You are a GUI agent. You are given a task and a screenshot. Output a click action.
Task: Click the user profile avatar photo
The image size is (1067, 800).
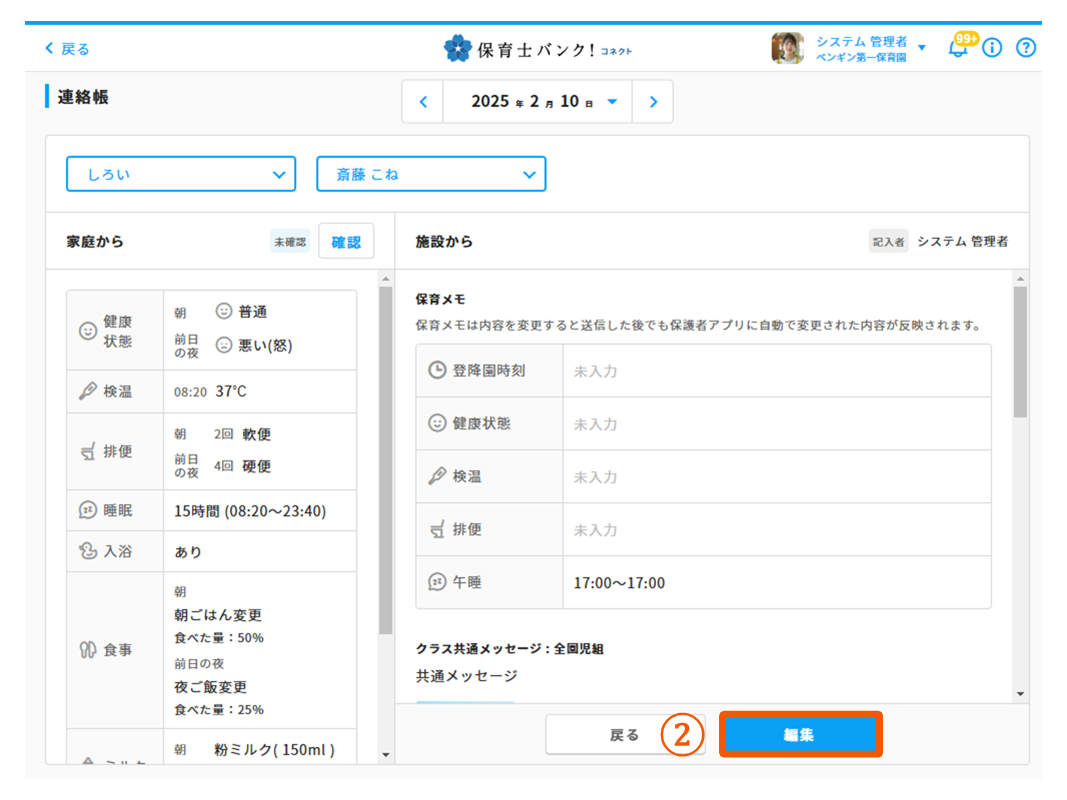[787, 48]
